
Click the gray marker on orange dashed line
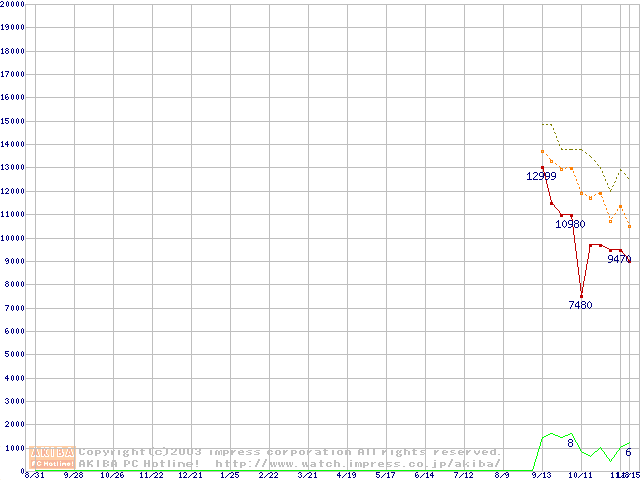pyautogui.click(x=590, y=198)
